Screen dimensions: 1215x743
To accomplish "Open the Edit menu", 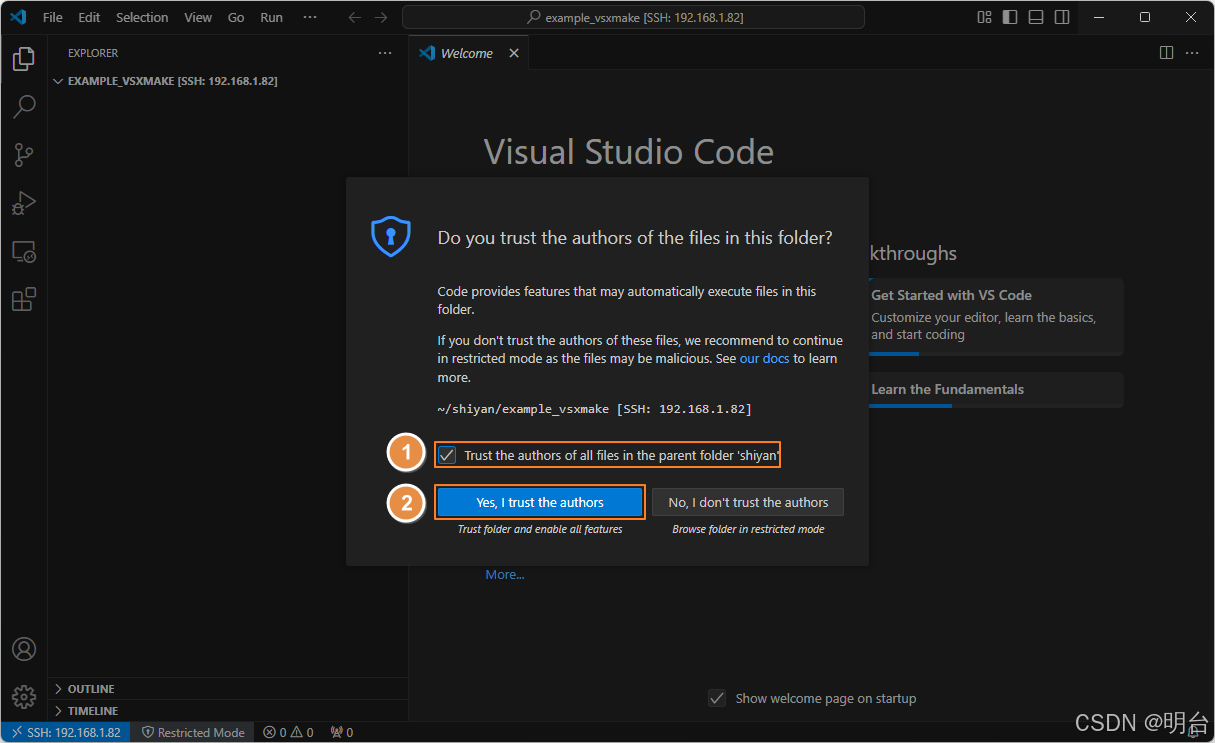I will (89, 17).
